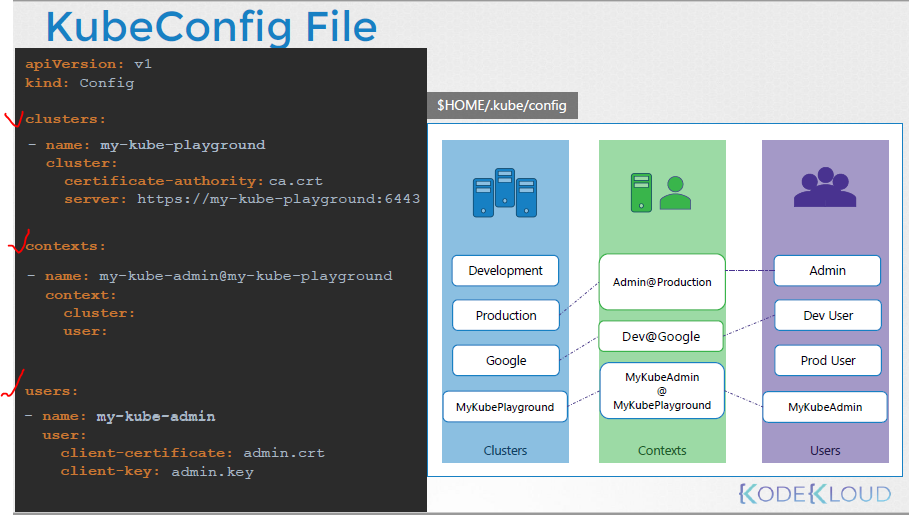
Task: Select the MyKubeAdmin user box
Action: coord(825,407)
